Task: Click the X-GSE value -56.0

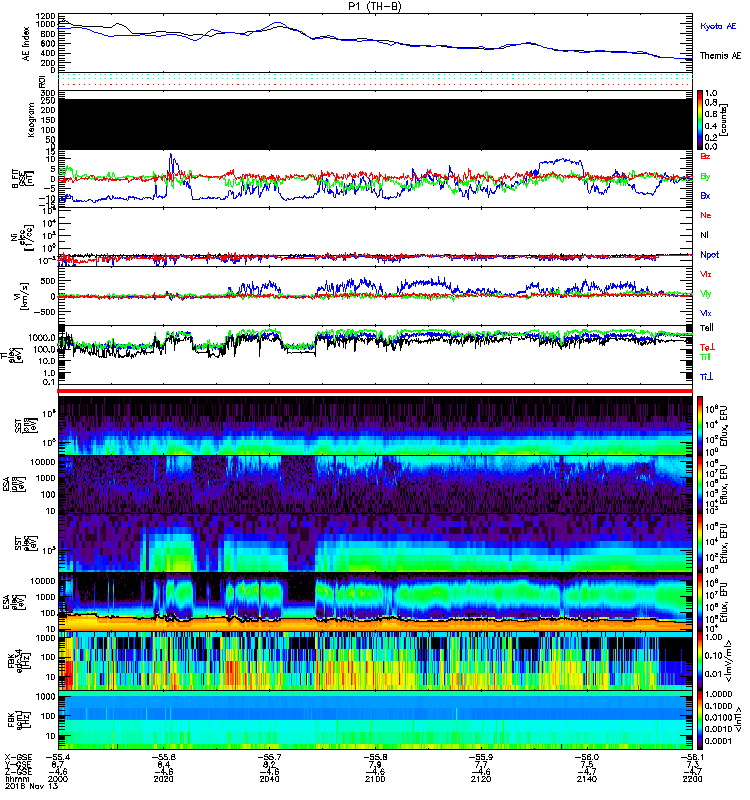Action: pyautogui.click(x=587, y=757)
